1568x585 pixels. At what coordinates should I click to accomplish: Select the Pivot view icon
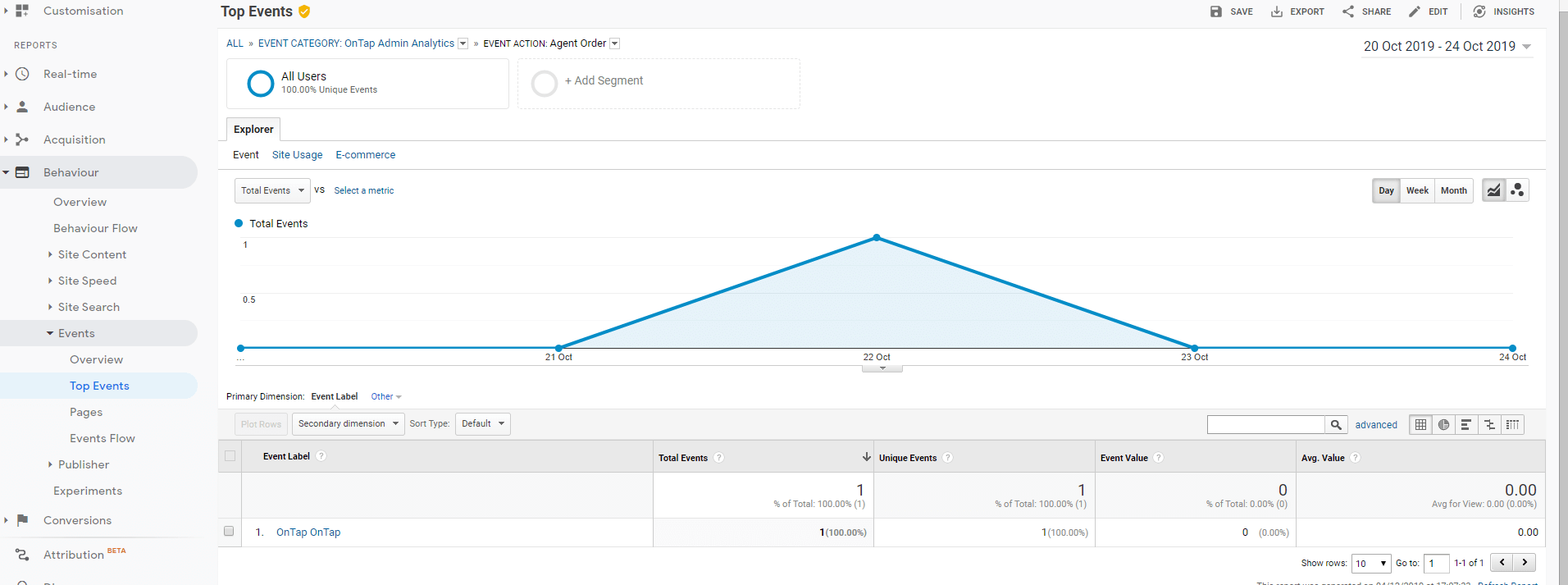coord(1512,424)
